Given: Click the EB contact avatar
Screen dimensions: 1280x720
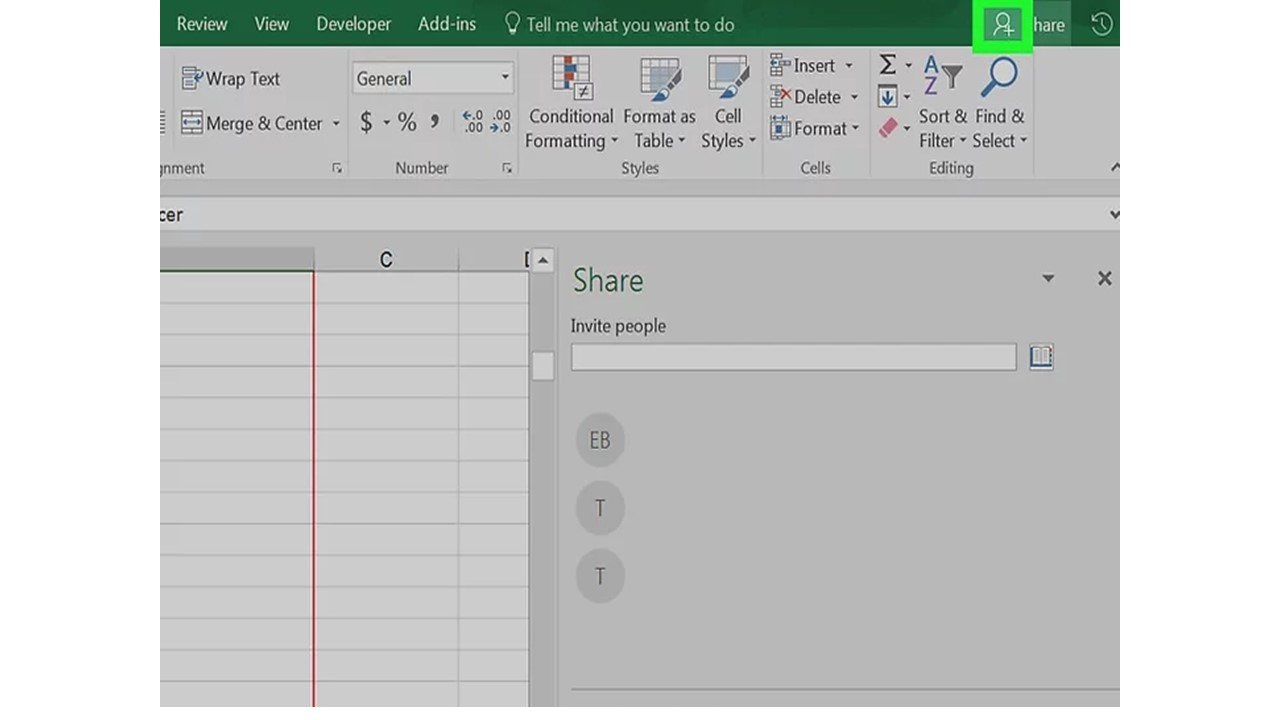Looking at the screenshot, I should (x=600, y=439).
